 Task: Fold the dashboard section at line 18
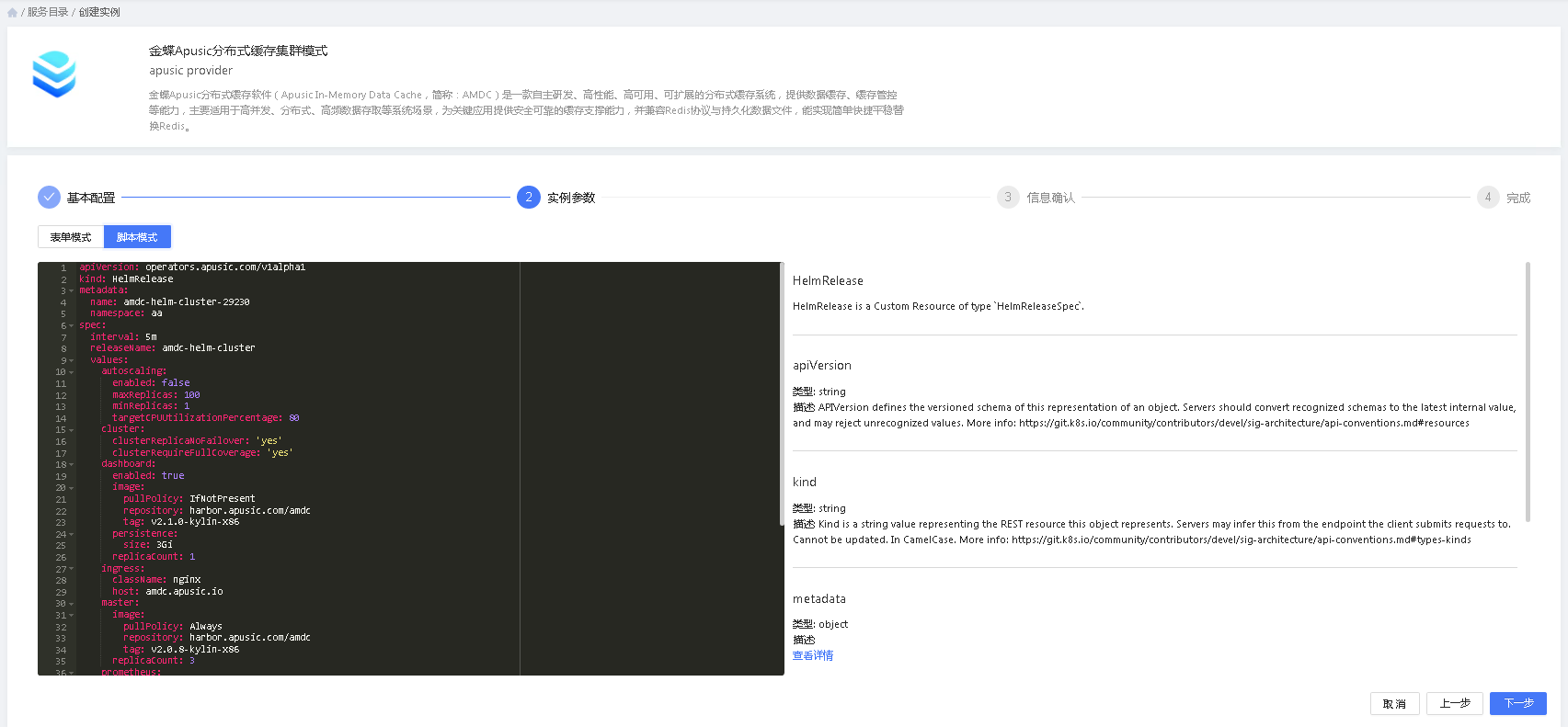(72, 465)
